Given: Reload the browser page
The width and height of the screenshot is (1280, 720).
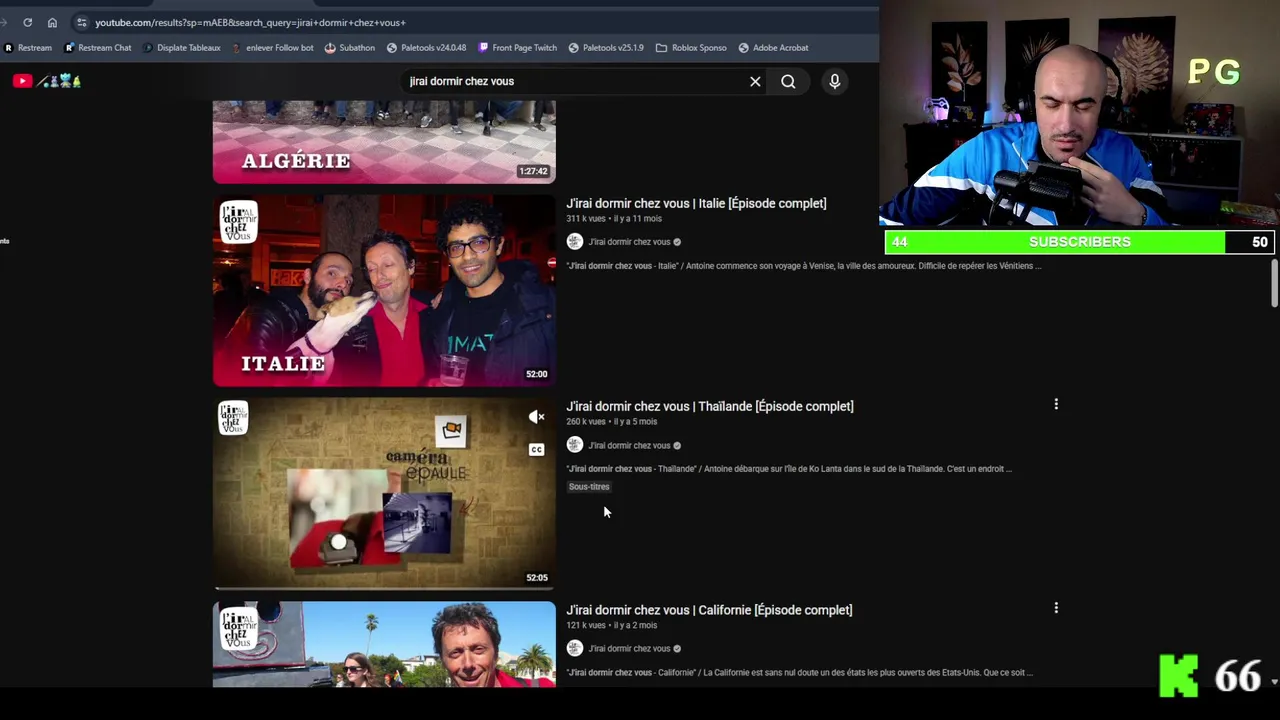Looking at the screenshot, I should [x=27, y=22].
